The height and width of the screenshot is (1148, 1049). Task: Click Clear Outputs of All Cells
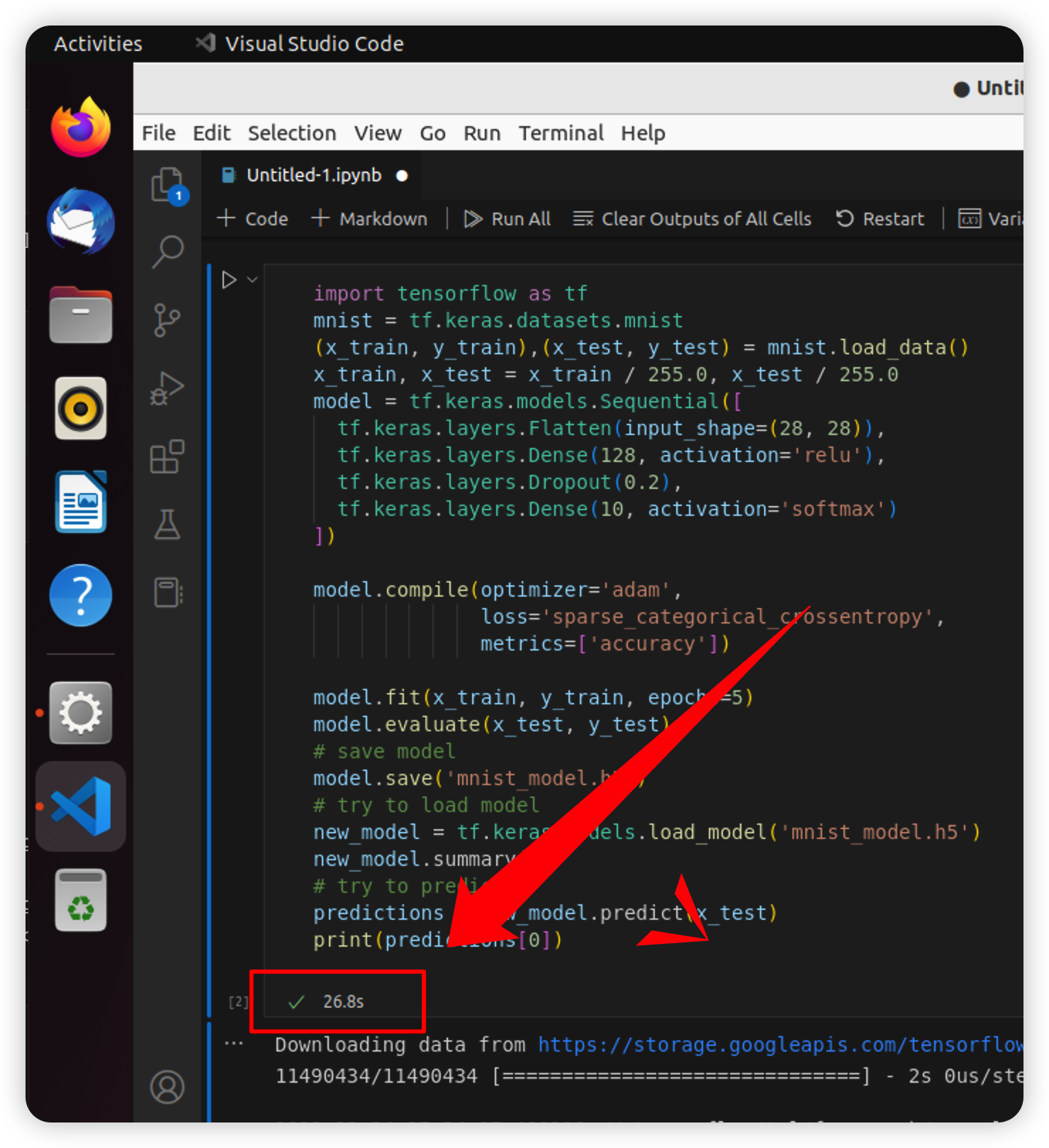tap(692, 219)
